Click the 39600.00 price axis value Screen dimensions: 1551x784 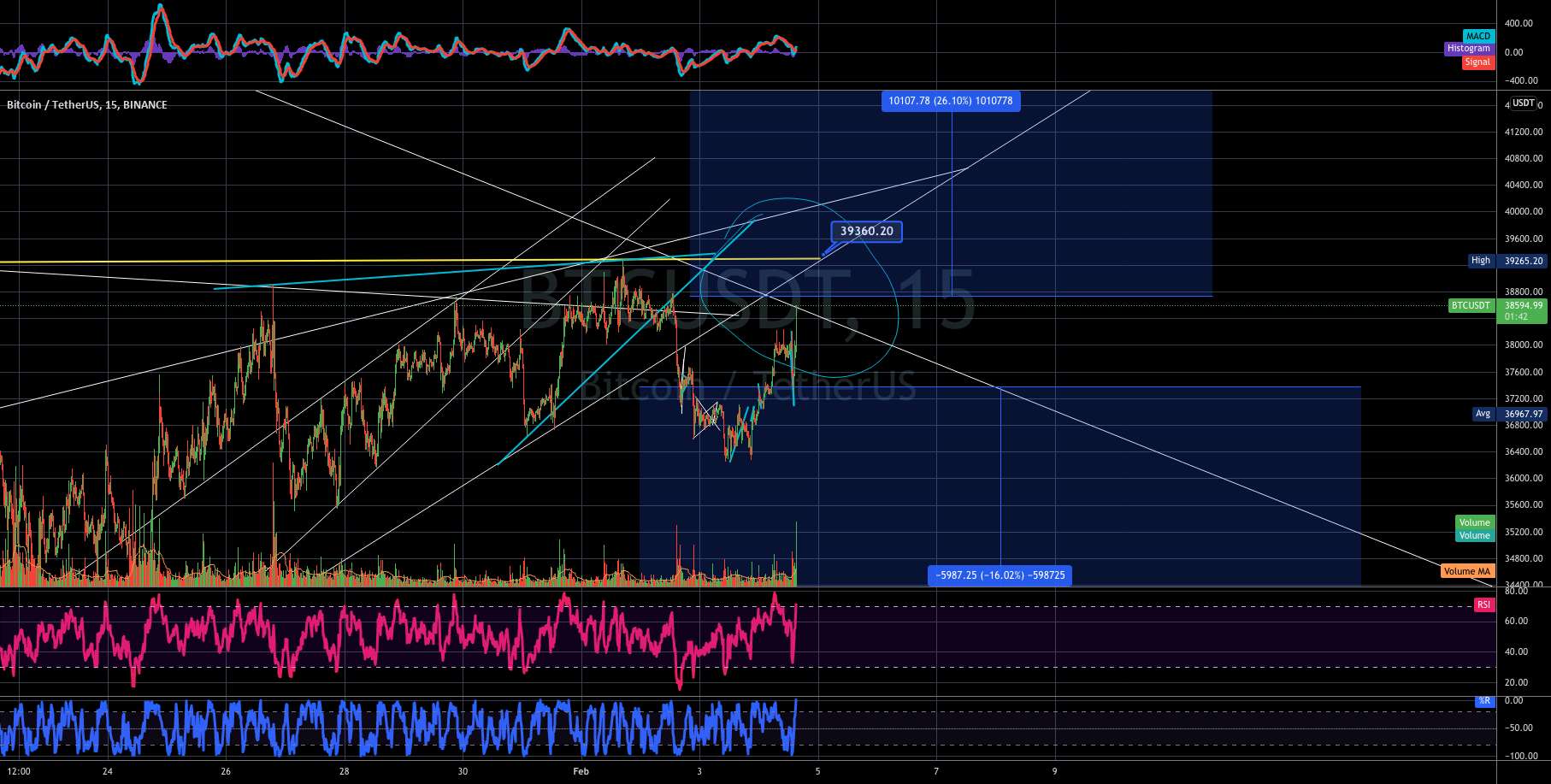click(1524, 239)
